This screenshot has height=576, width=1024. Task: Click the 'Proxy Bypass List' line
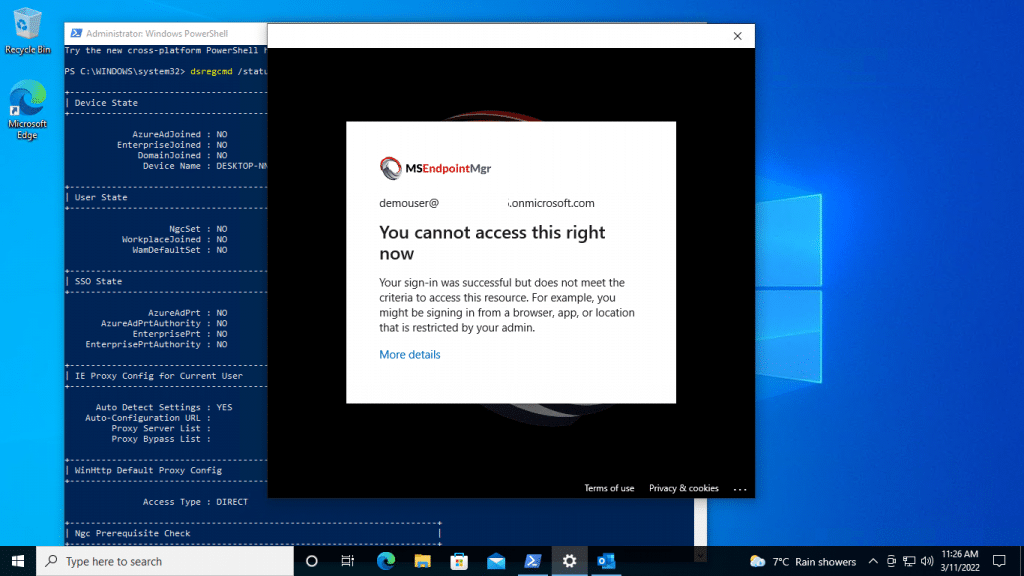click(161, 439)
